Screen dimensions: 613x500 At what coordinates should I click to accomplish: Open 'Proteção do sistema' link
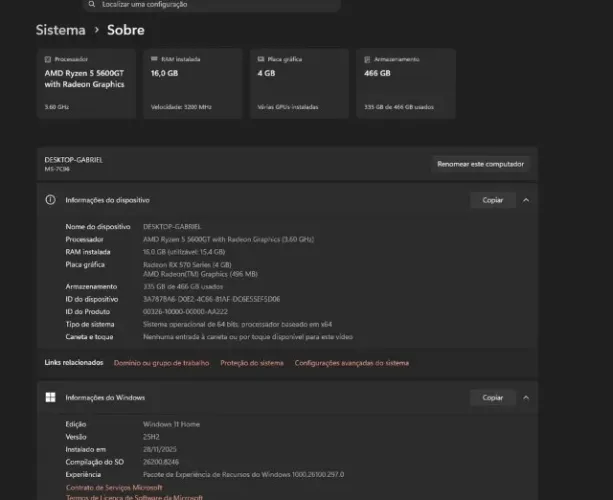pyautogui.click(x=252, y=363)
